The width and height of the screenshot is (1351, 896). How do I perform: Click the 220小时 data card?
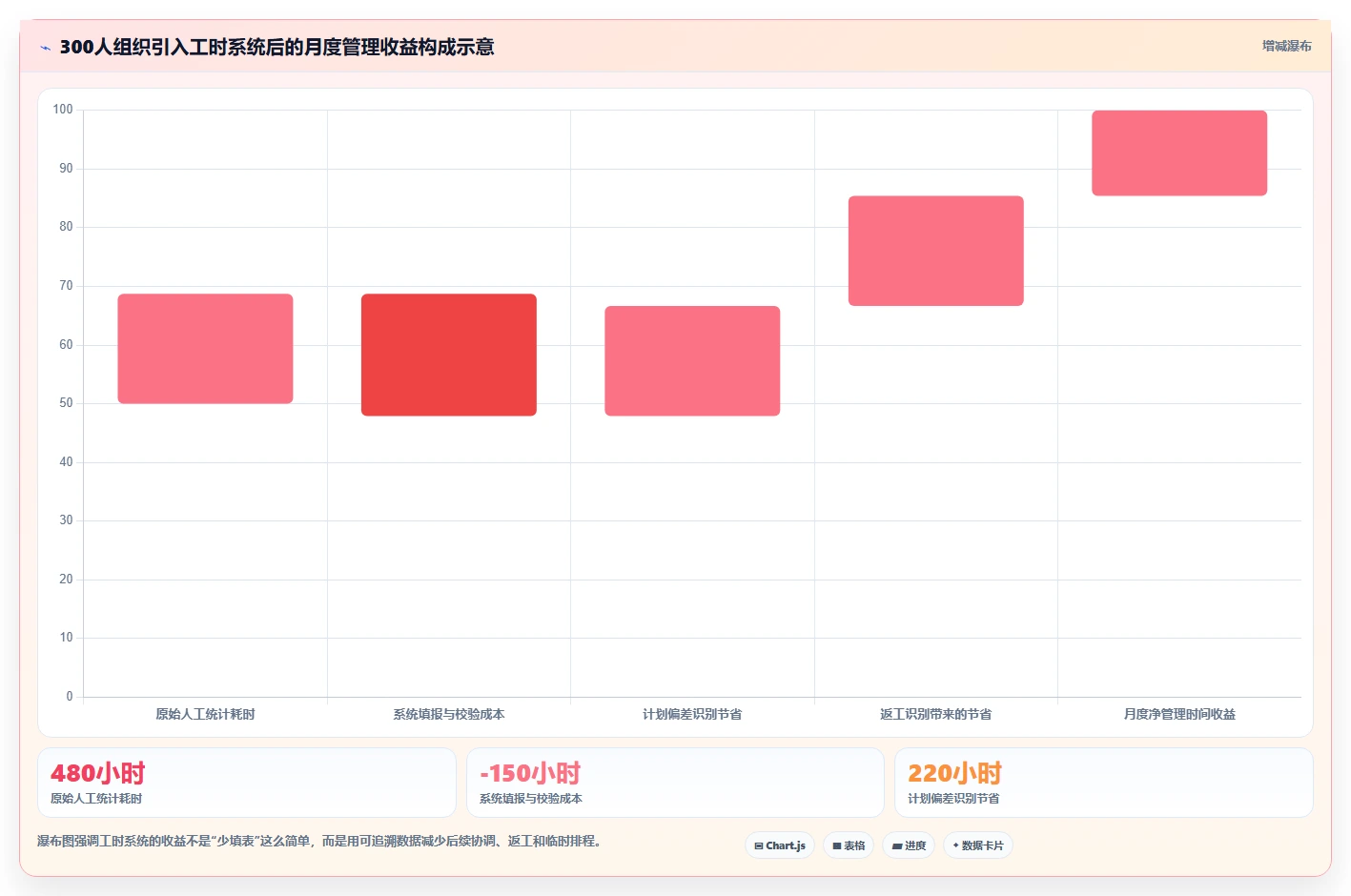[1104, 783]
